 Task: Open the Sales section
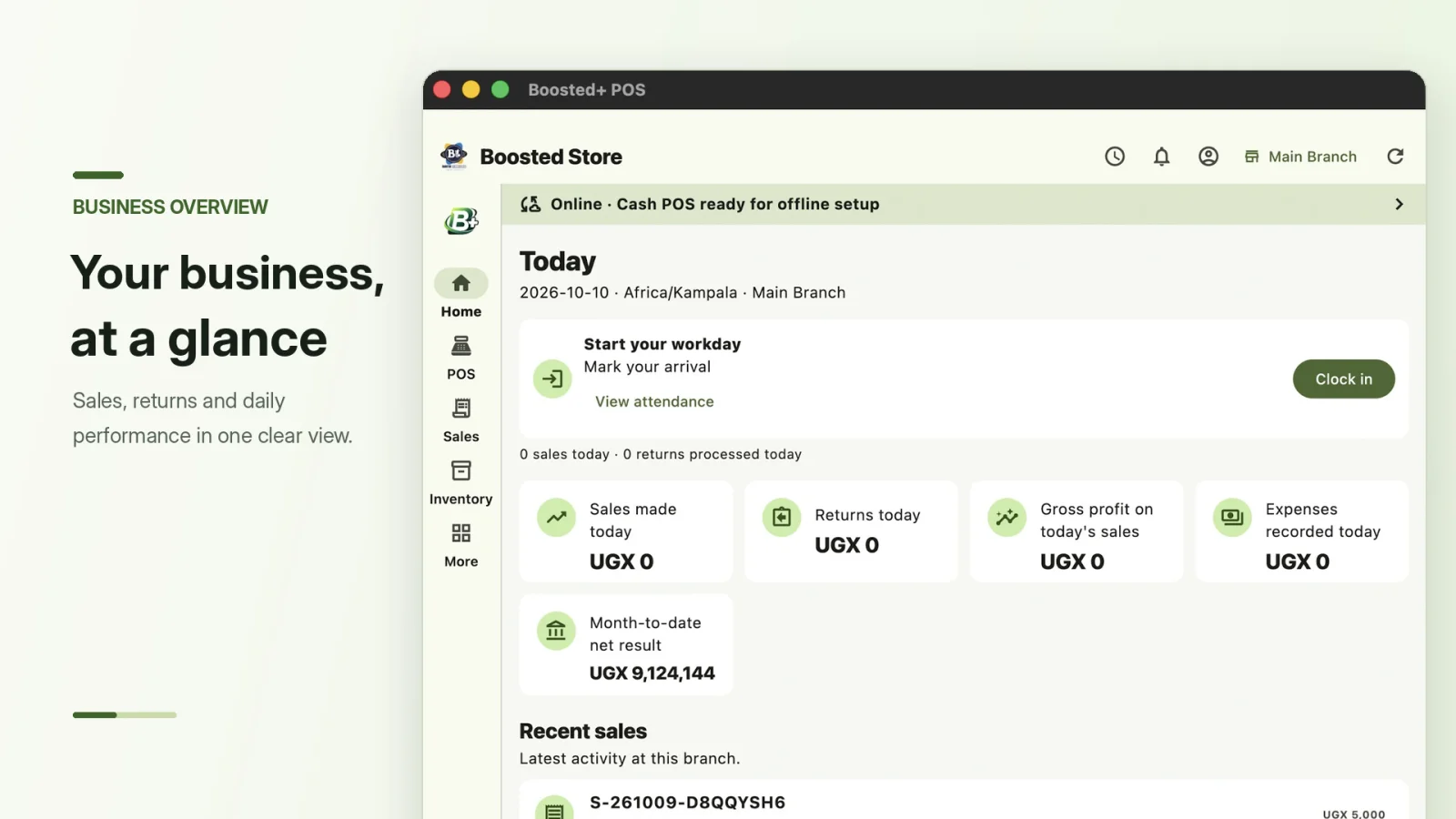(461, 420)
